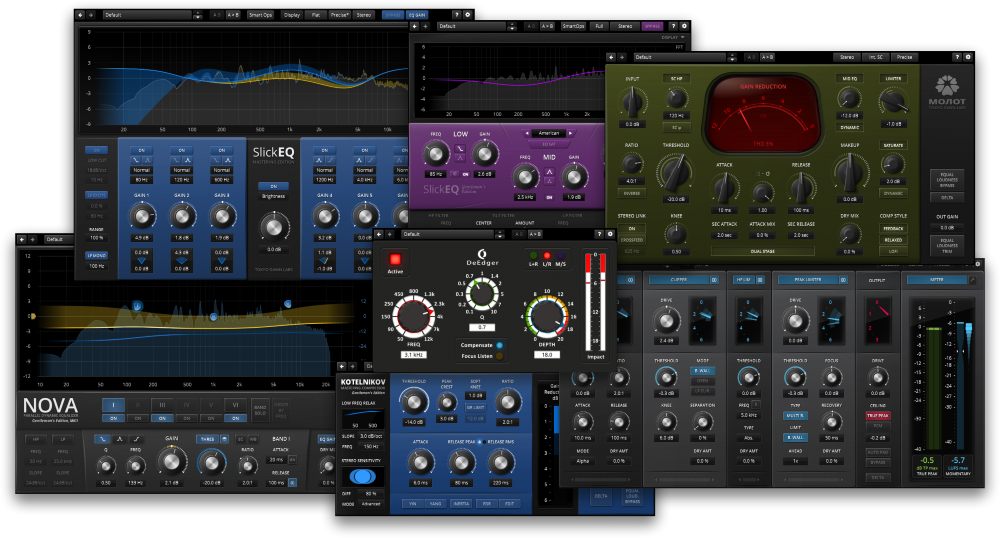
Task: Toggle Focus Listen in DeEdger
Action: tap(499, 357)
